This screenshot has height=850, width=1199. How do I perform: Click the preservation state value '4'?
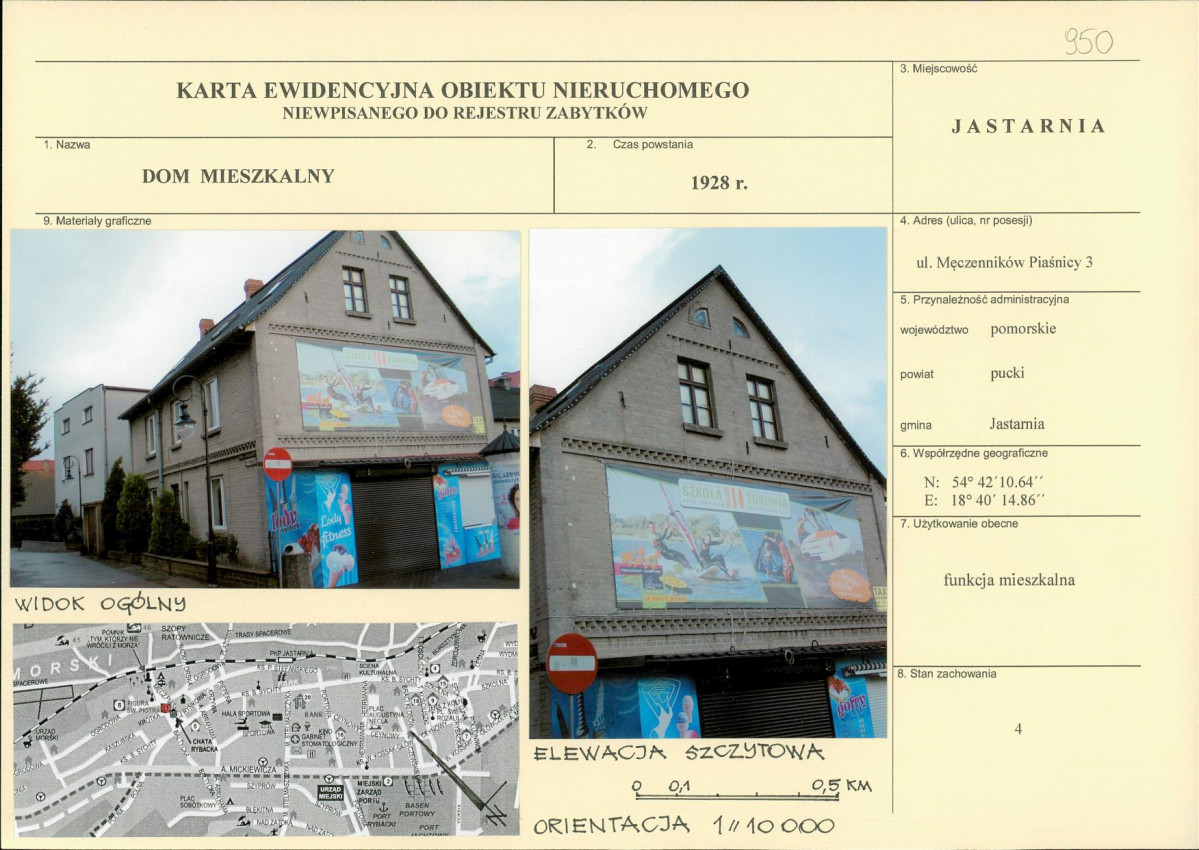[x=1018, y=728]
